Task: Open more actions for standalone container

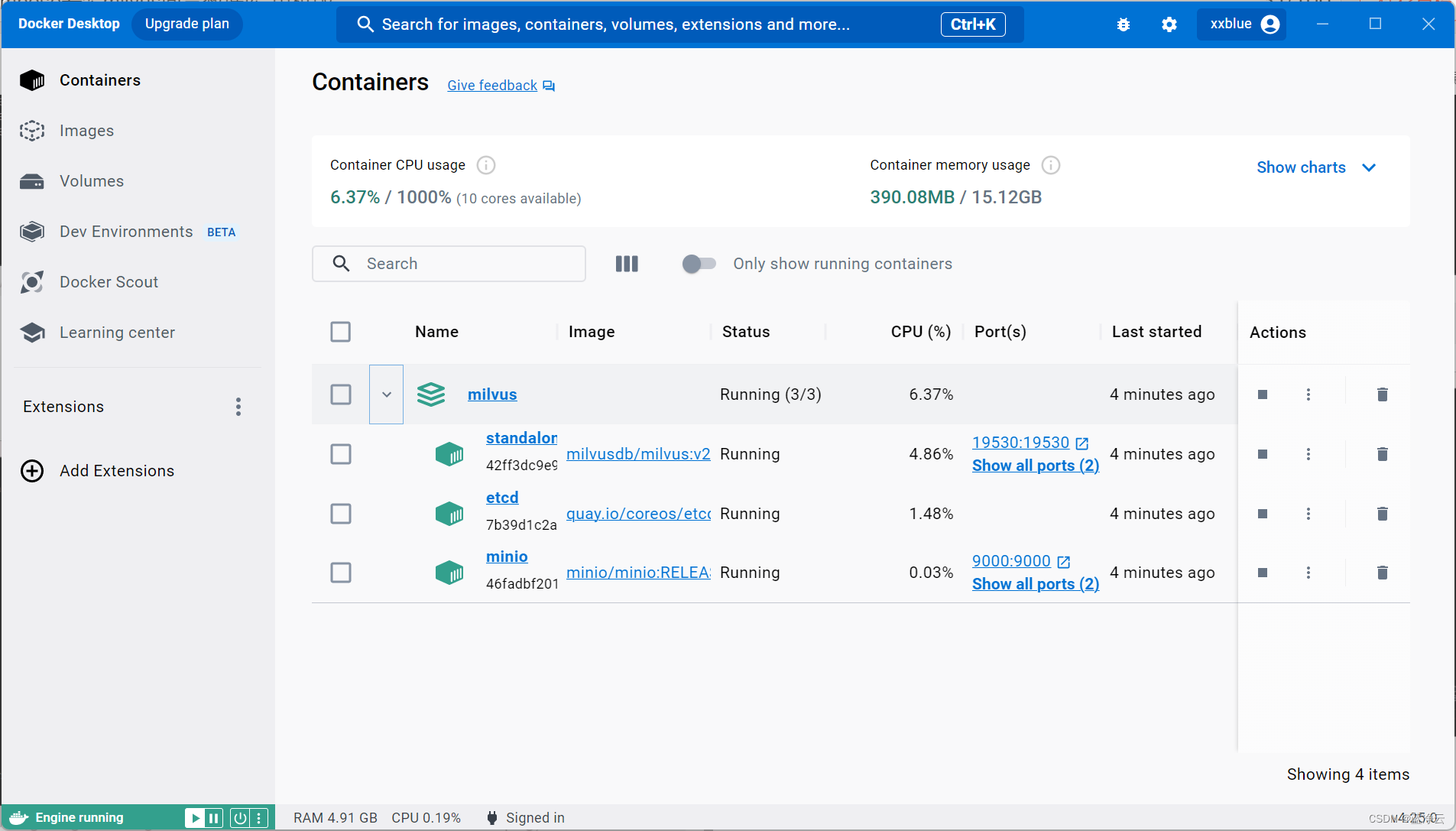Action: tap(1308, 454)
